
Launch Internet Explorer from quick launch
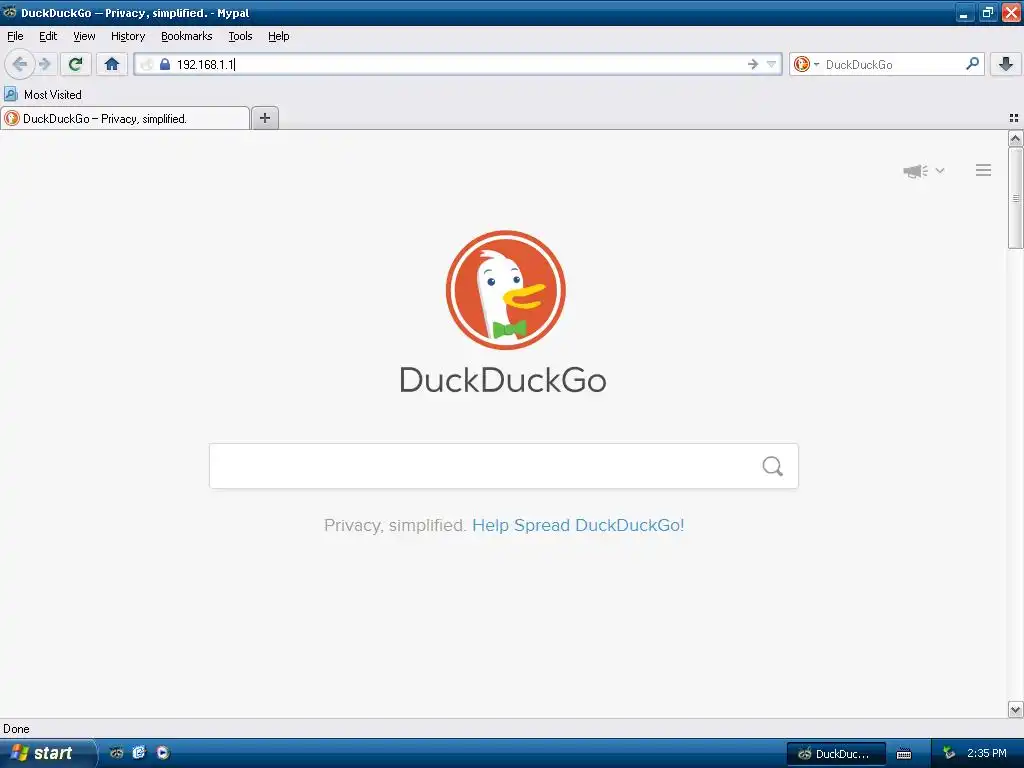pos(139,753)
